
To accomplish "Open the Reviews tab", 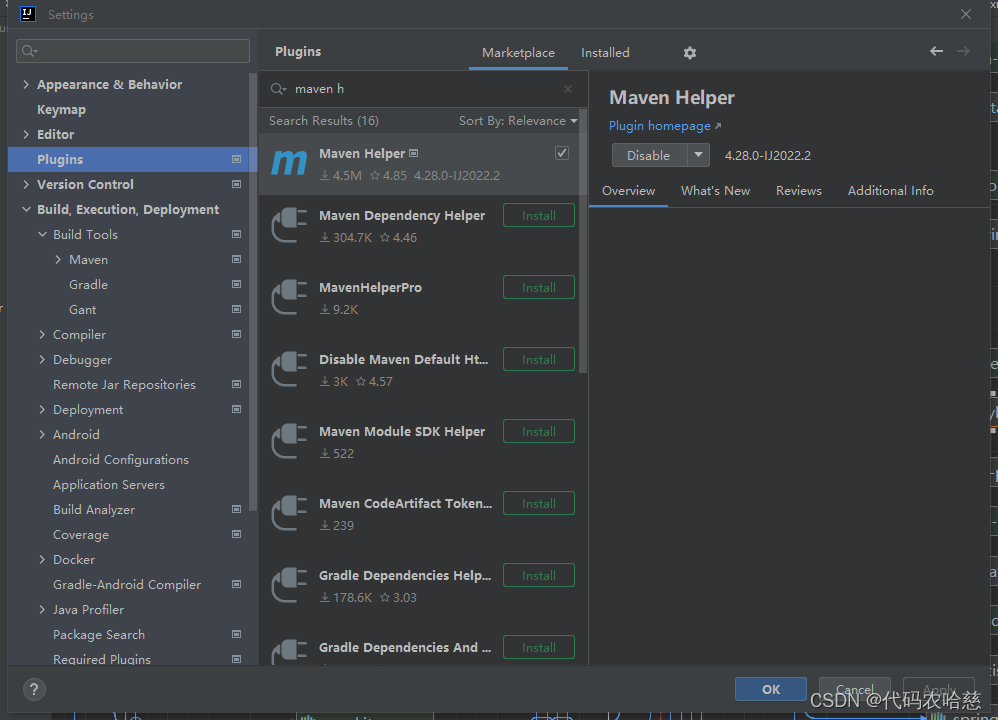I will tap(799, 191).
